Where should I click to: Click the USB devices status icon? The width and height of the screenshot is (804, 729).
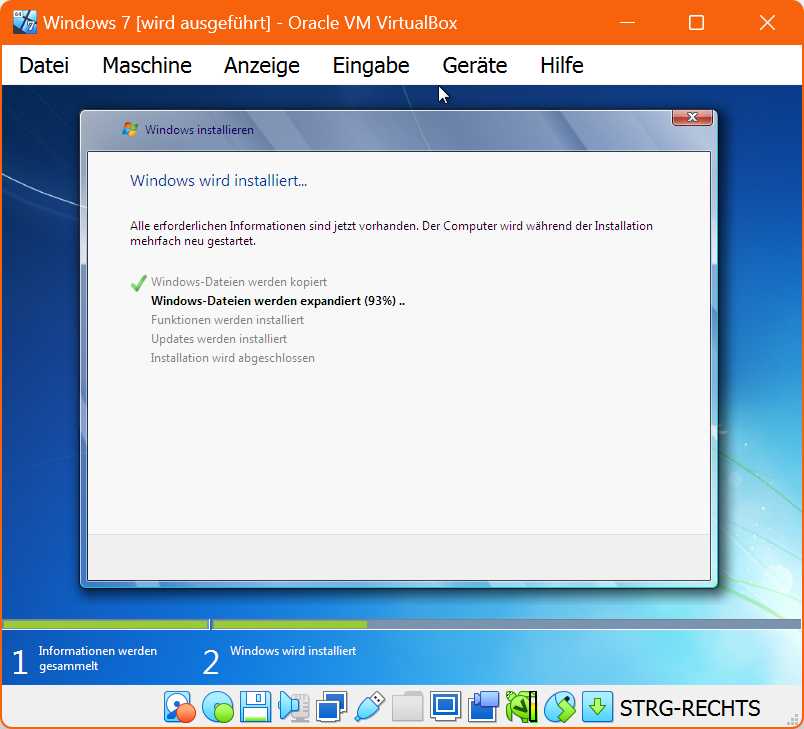[x=370, y=707]
